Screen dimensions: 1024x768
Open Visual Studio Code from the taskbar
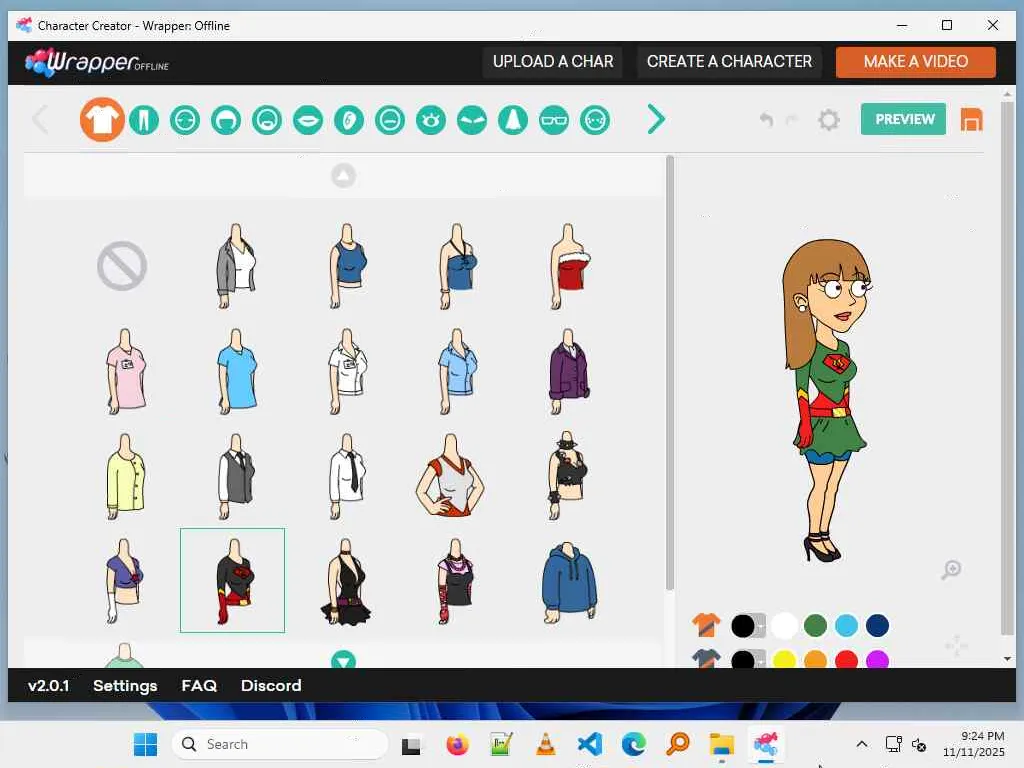(590, 744)
